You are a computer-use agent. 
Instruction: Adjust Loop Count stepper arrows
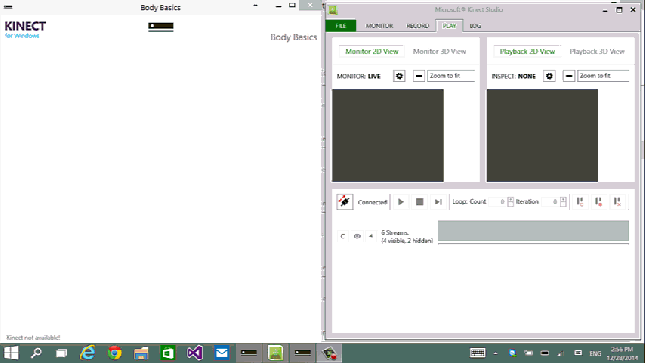(x=510, y=202)
